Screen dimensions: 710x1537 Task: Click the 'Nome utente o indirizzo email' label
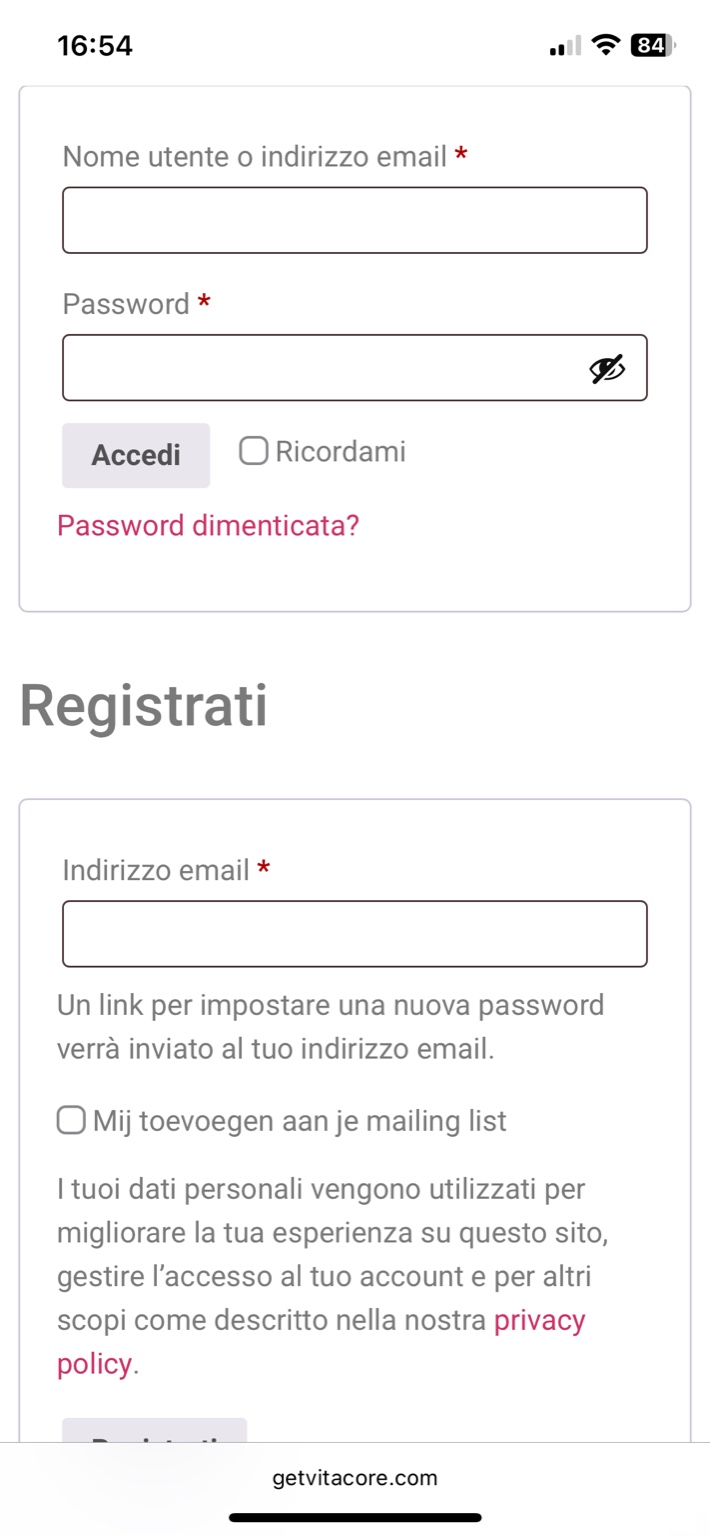(x=254, y=157)
